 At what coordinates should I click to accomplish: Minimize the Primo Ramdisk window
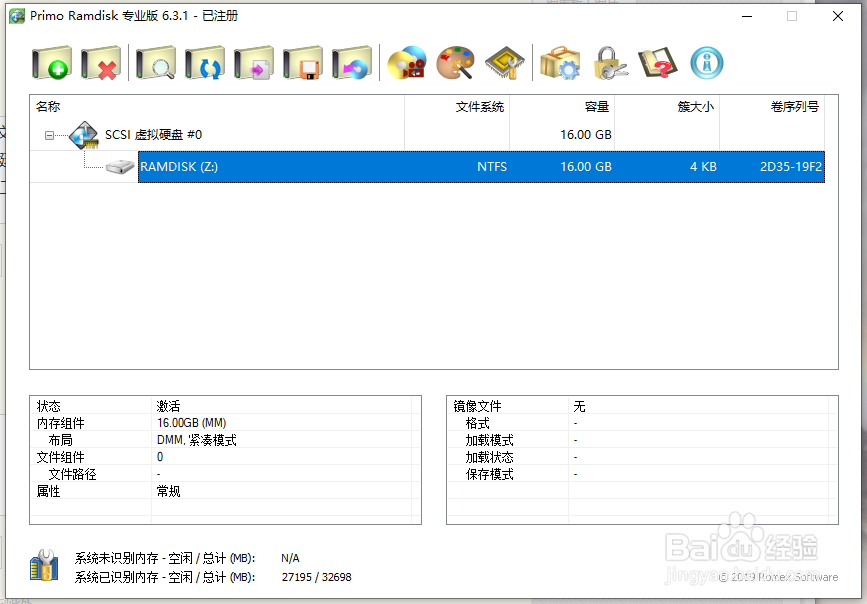(747, 16)
